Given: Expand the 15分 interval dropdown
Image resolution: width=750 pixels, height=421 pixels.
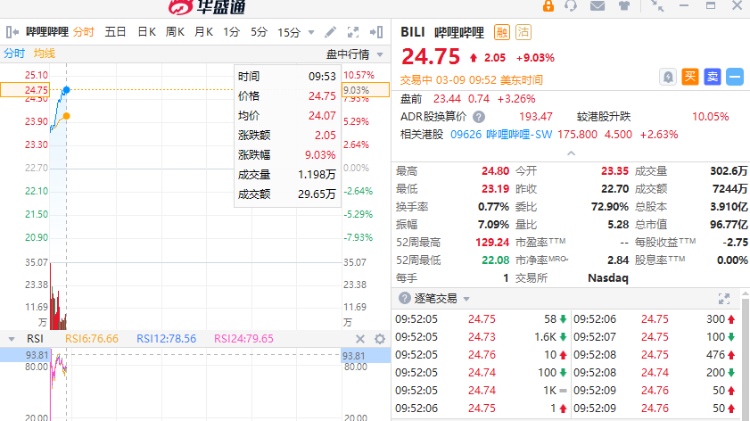Looking at the screenshot, I should coord(291,32).
